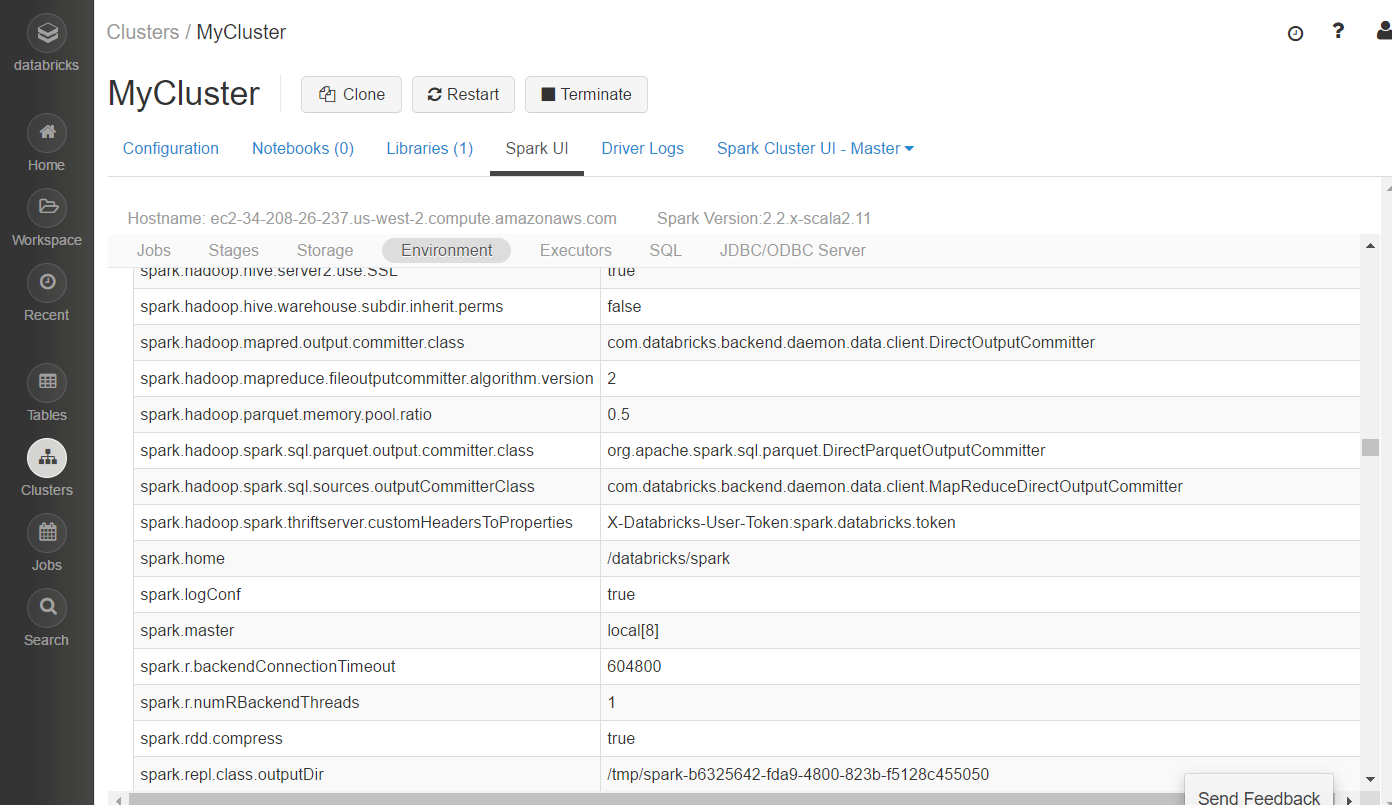This screenshot has height=805, width=1392.
Task: Switch to the Configuration tab
Action: point(171,148)
